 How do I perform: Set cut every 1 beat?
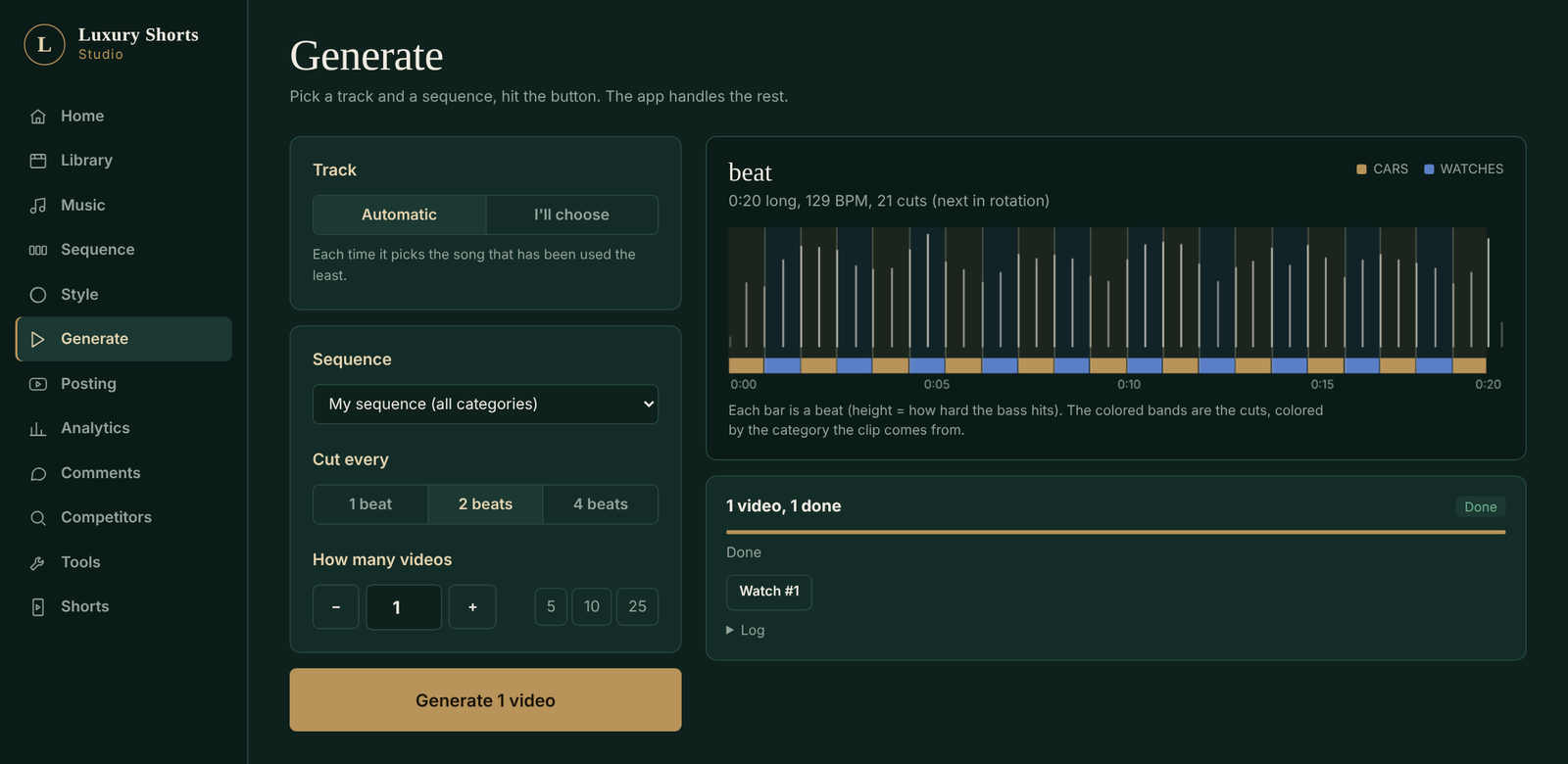tap(370, 504)
